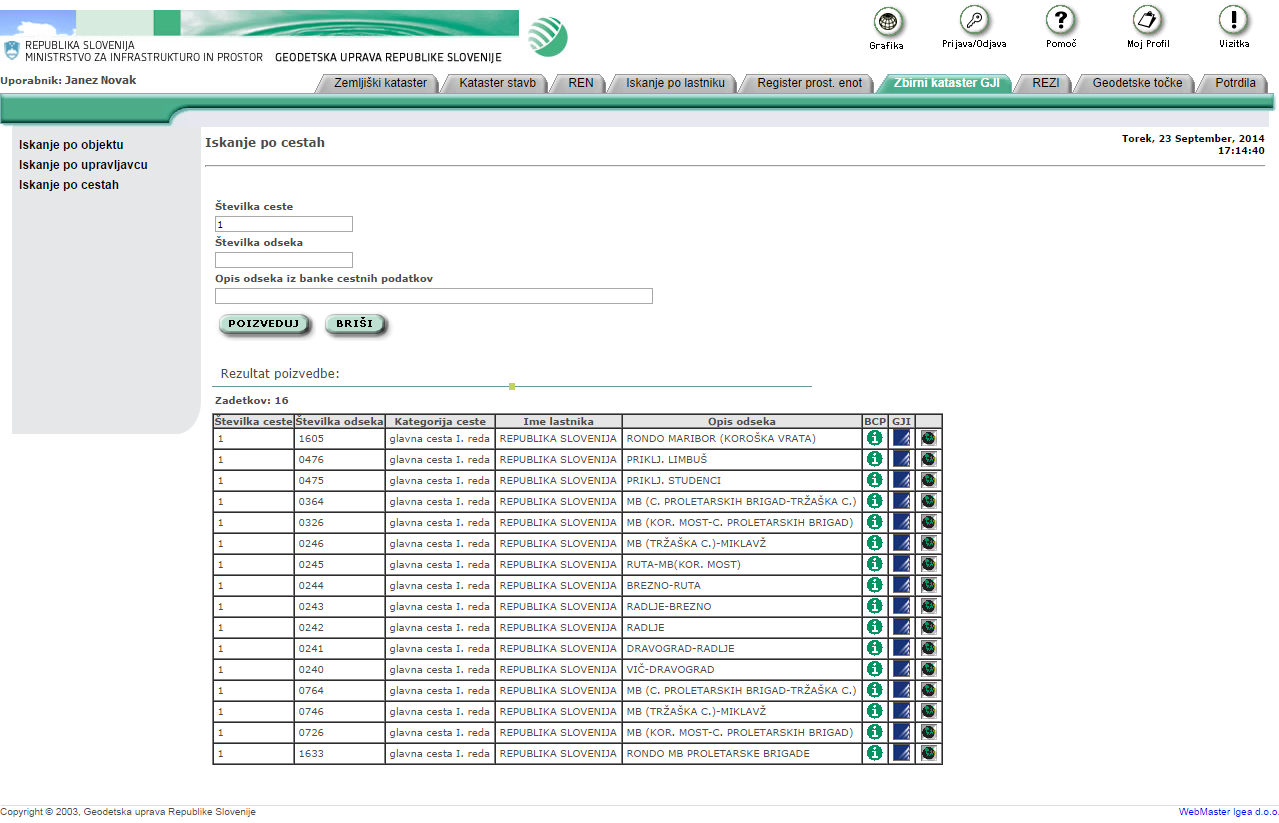Open GJI icon for section 0764

tap(902, 690)
